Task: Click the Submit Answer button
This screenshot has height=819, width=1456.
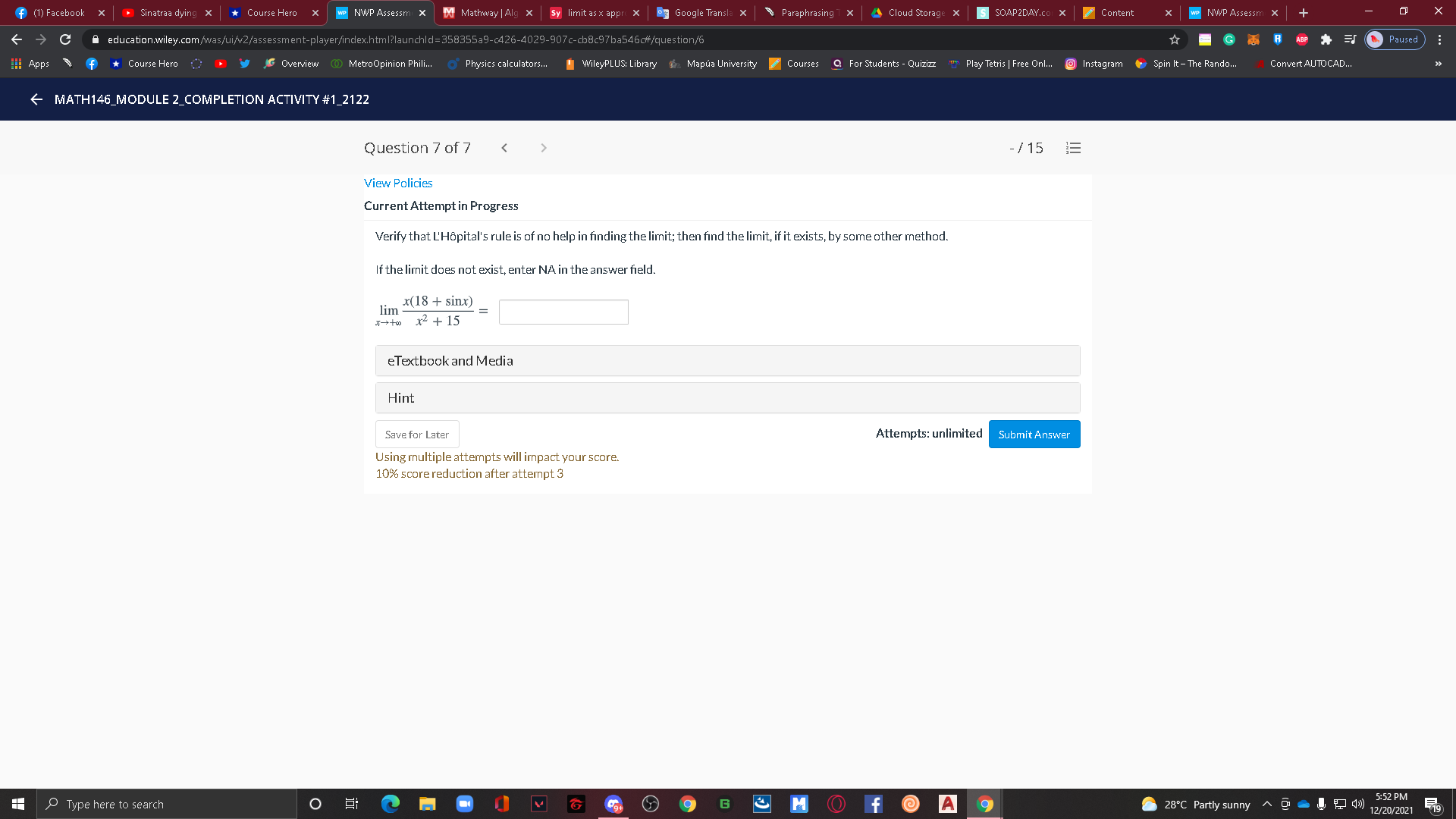Action: click(1034, 434)
